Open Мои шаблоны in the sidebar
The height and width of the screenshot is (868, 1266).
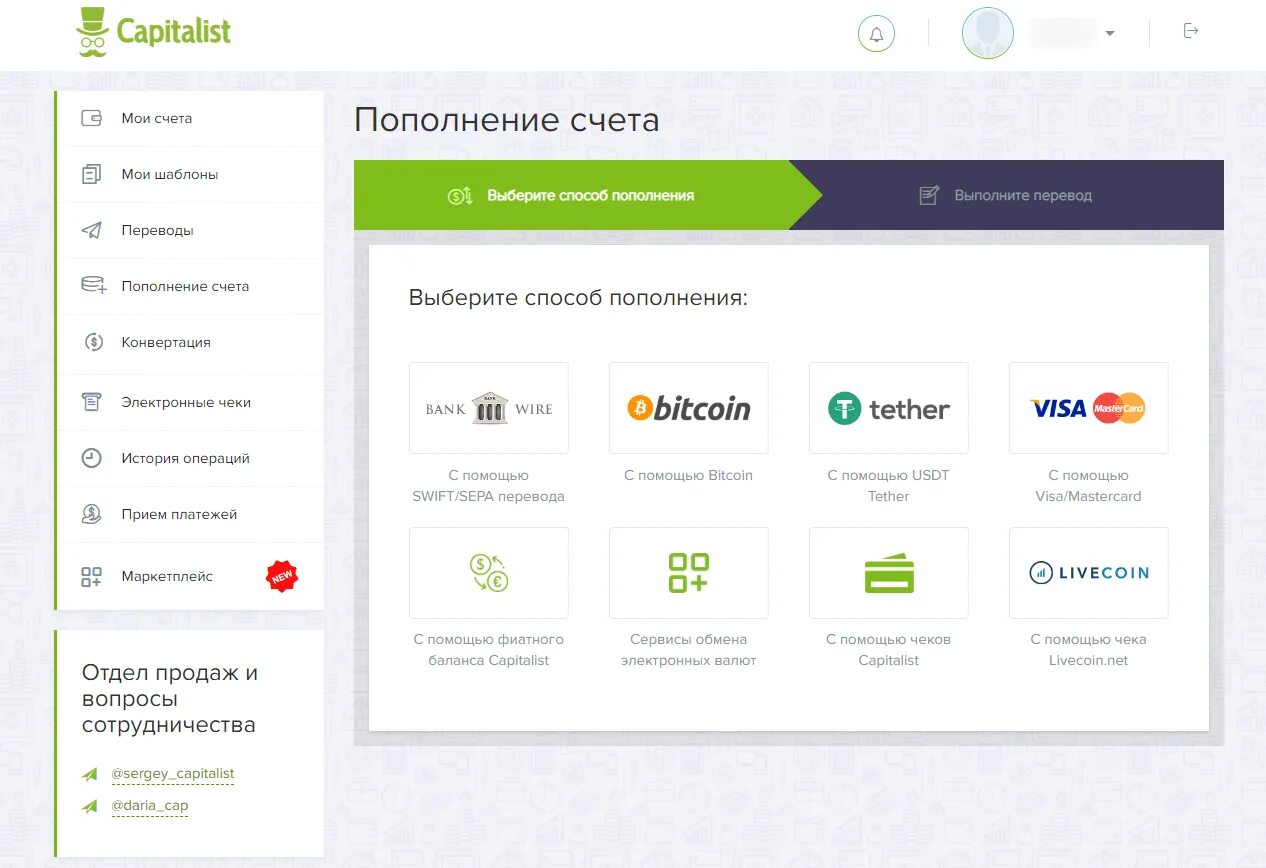191,174
